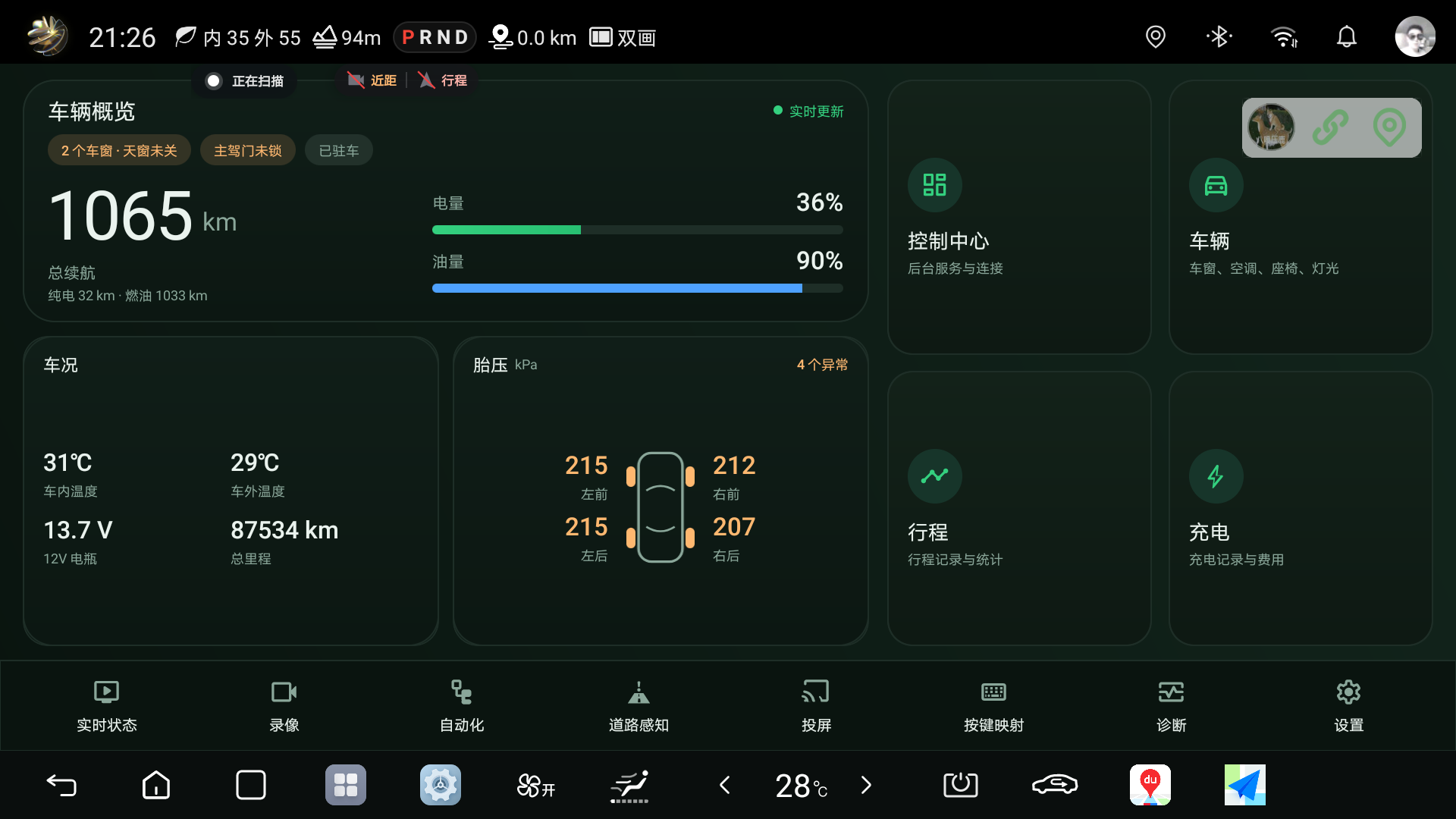Launch the blue paper-plane navigation app
The width and height of the screenshot is (1456, 819).
[x=1245, y=785]
